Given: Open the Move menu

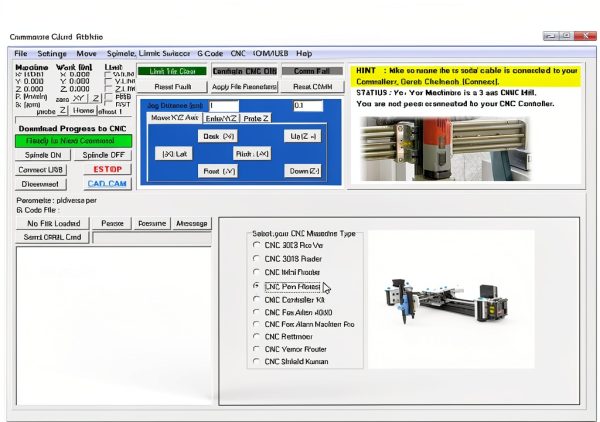Looking at the screenshot, I should pyautogui.click(x=86, y=54).
